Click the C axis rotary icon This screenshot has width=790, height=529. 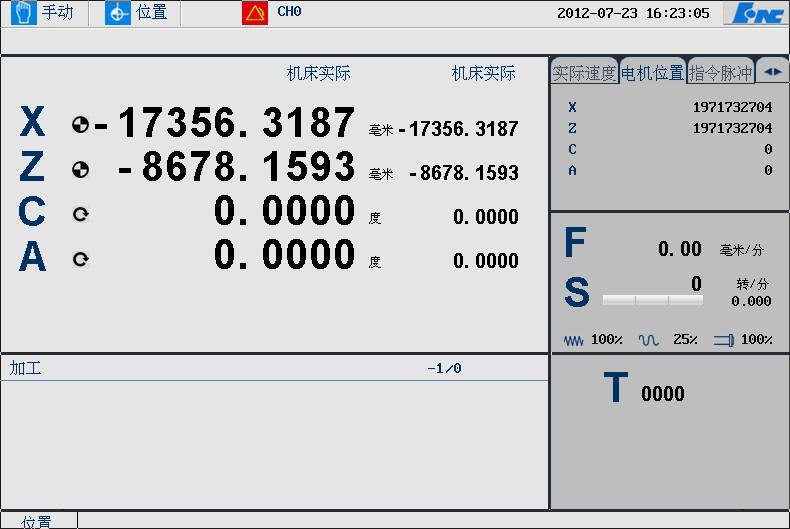click(80, 214)
